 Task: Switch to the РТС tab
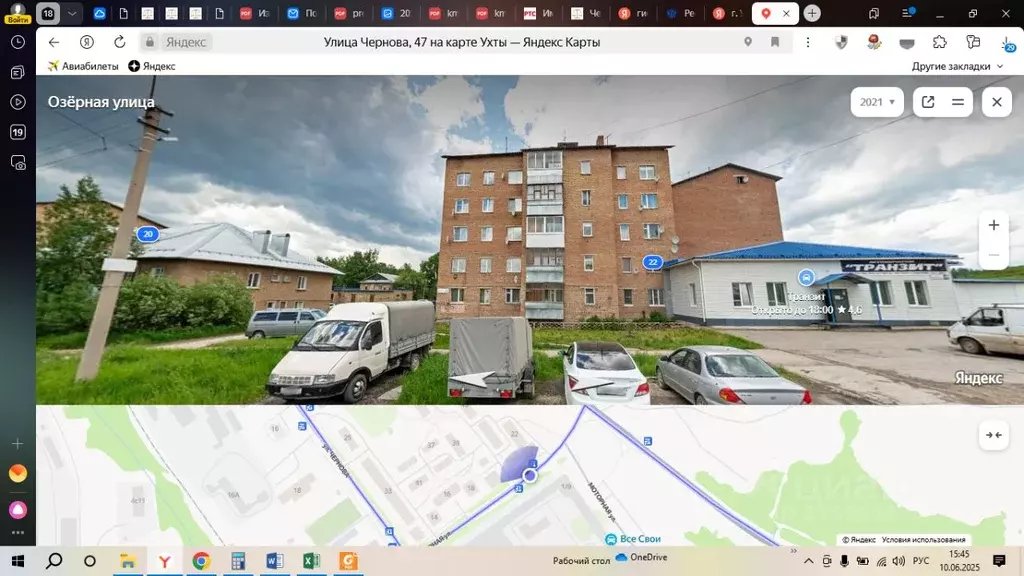point(539,13)
